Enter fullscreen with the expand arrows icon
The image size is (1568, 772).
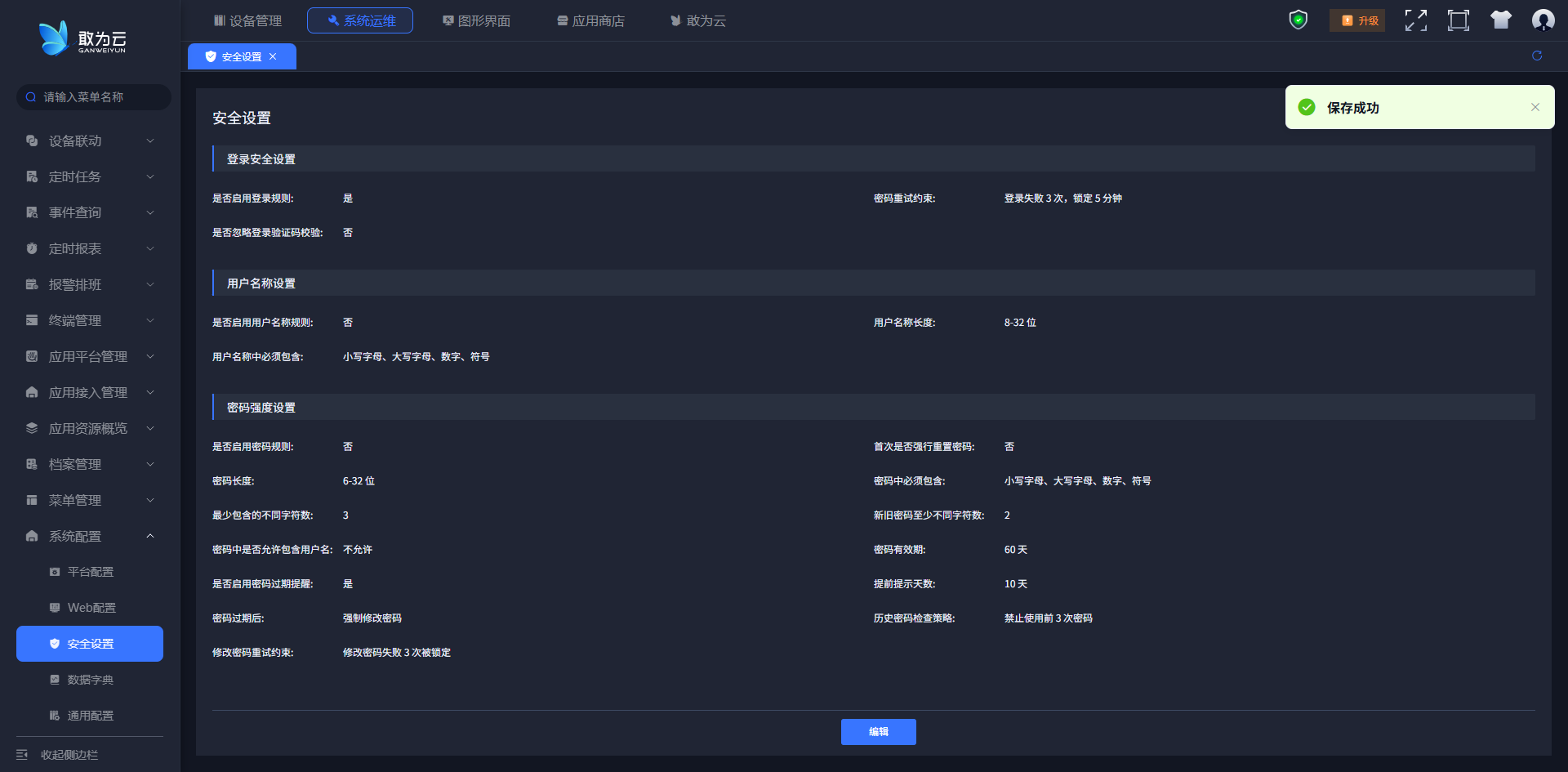(1415, 20)
